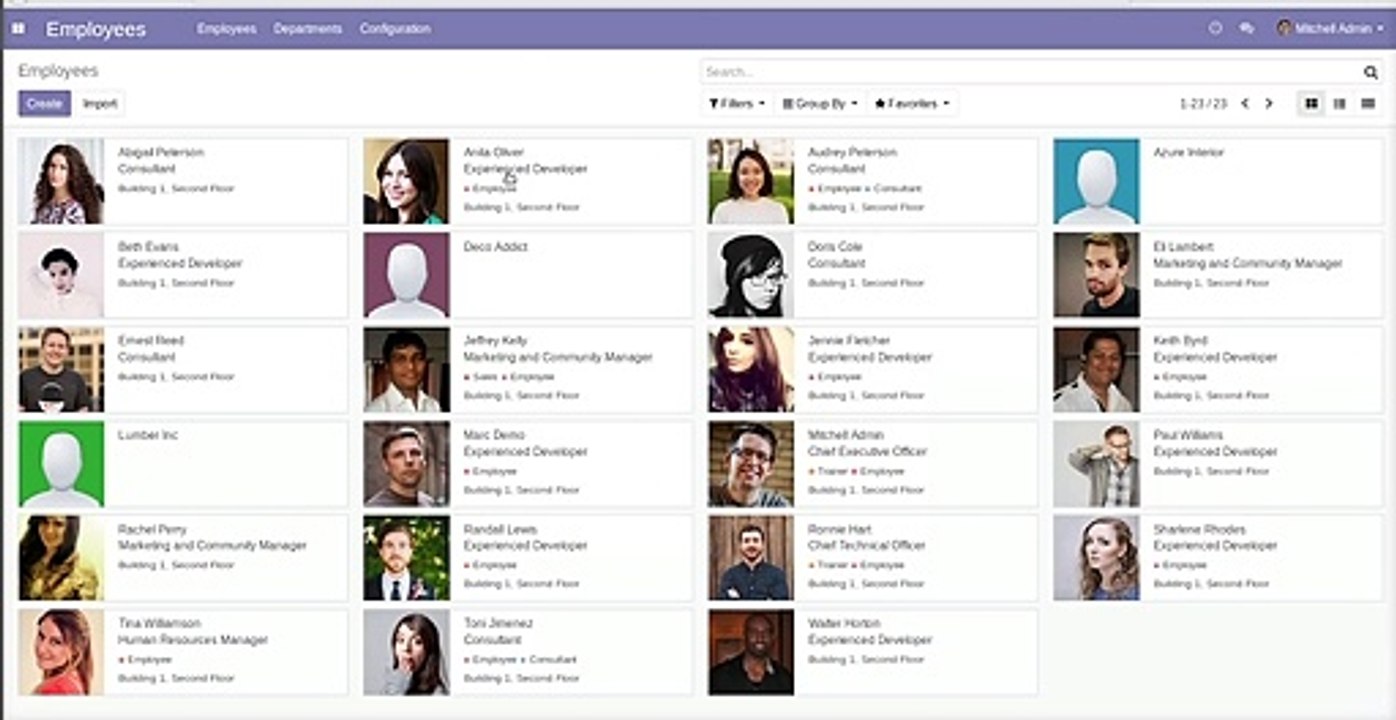Open Keith Byrd's photo
1396x720 pixels.
[x=1096, y=369]
